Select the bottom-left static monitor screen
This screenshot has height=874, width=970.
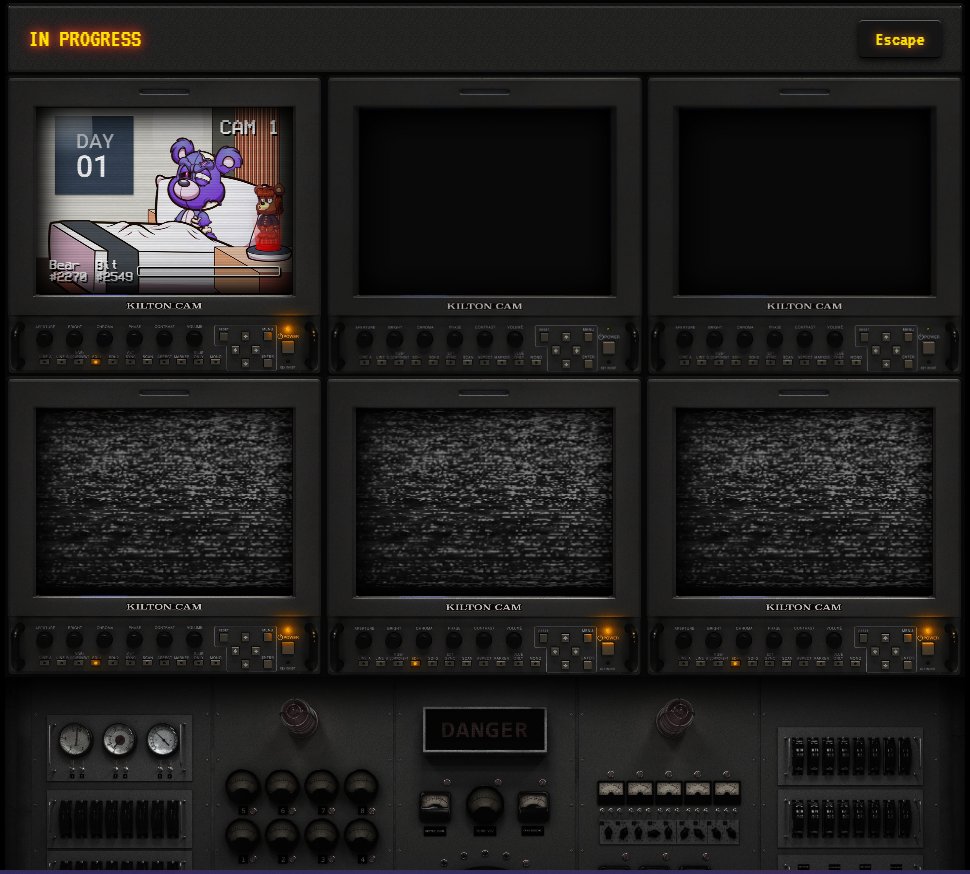165,502
